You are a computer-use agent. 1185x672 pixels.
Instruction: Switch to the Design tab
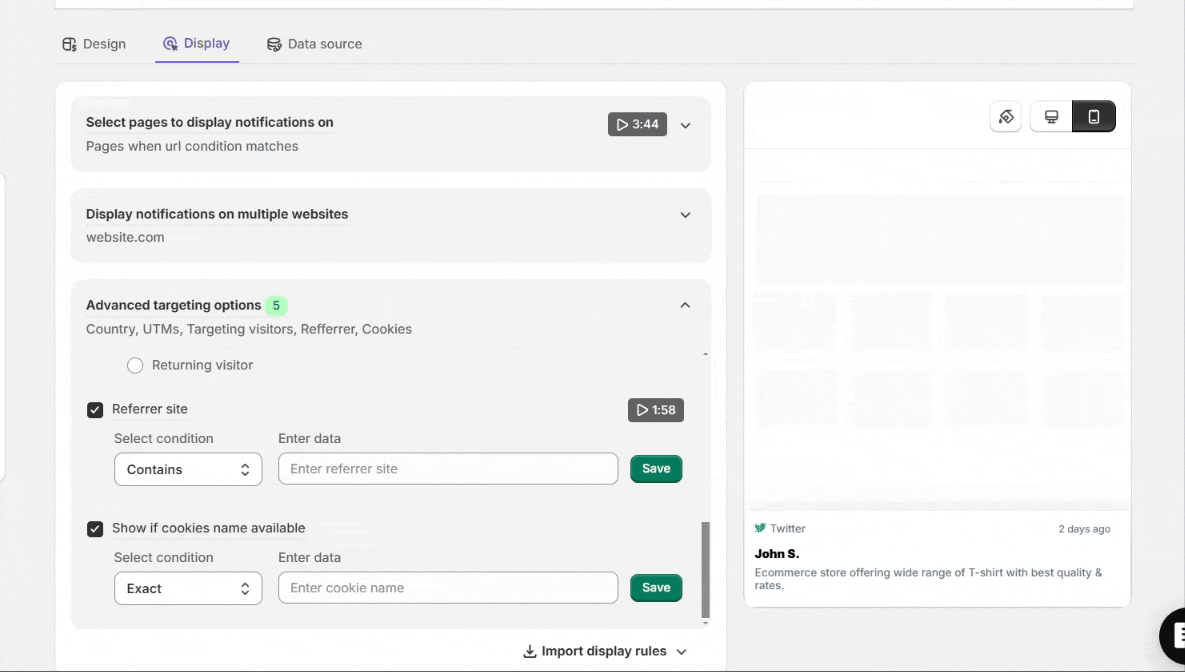pos(94,44)
